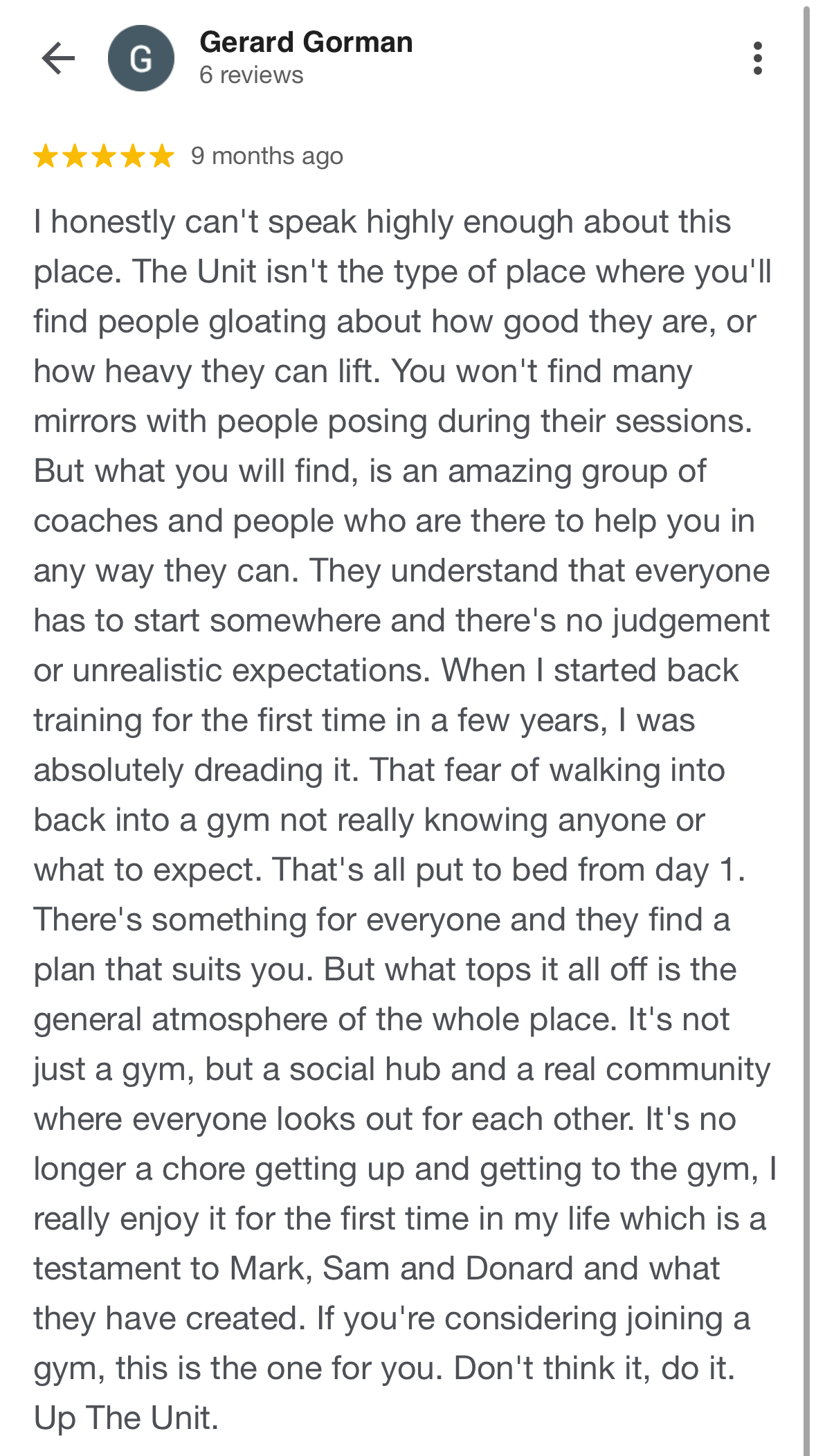The height and width of the screenshot is (1456, 816).
Task: Click the round G profile avatar
Action: [x=141, y=58]
